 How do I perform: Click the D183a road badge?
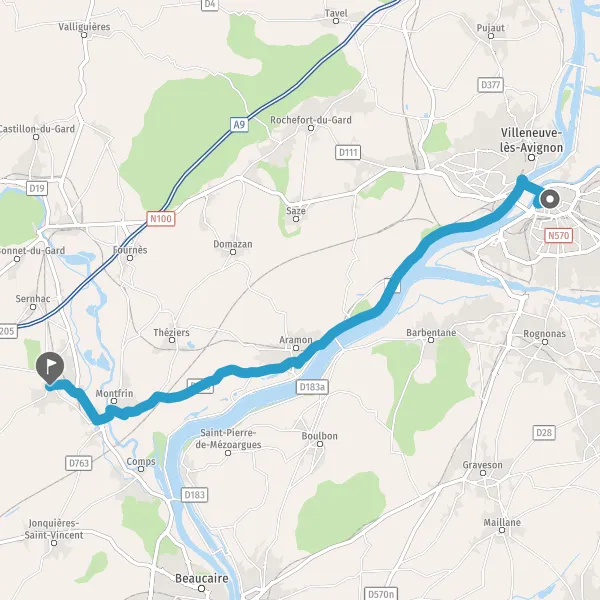(312, 387)
